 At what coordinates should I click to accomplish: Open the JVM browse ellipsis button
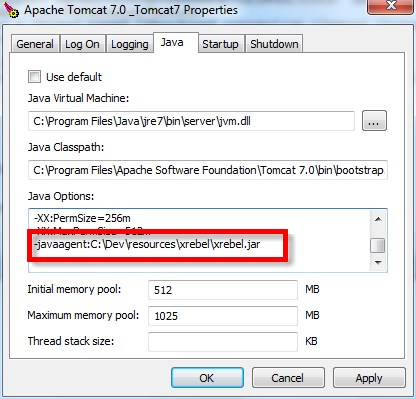click(374, 121)
